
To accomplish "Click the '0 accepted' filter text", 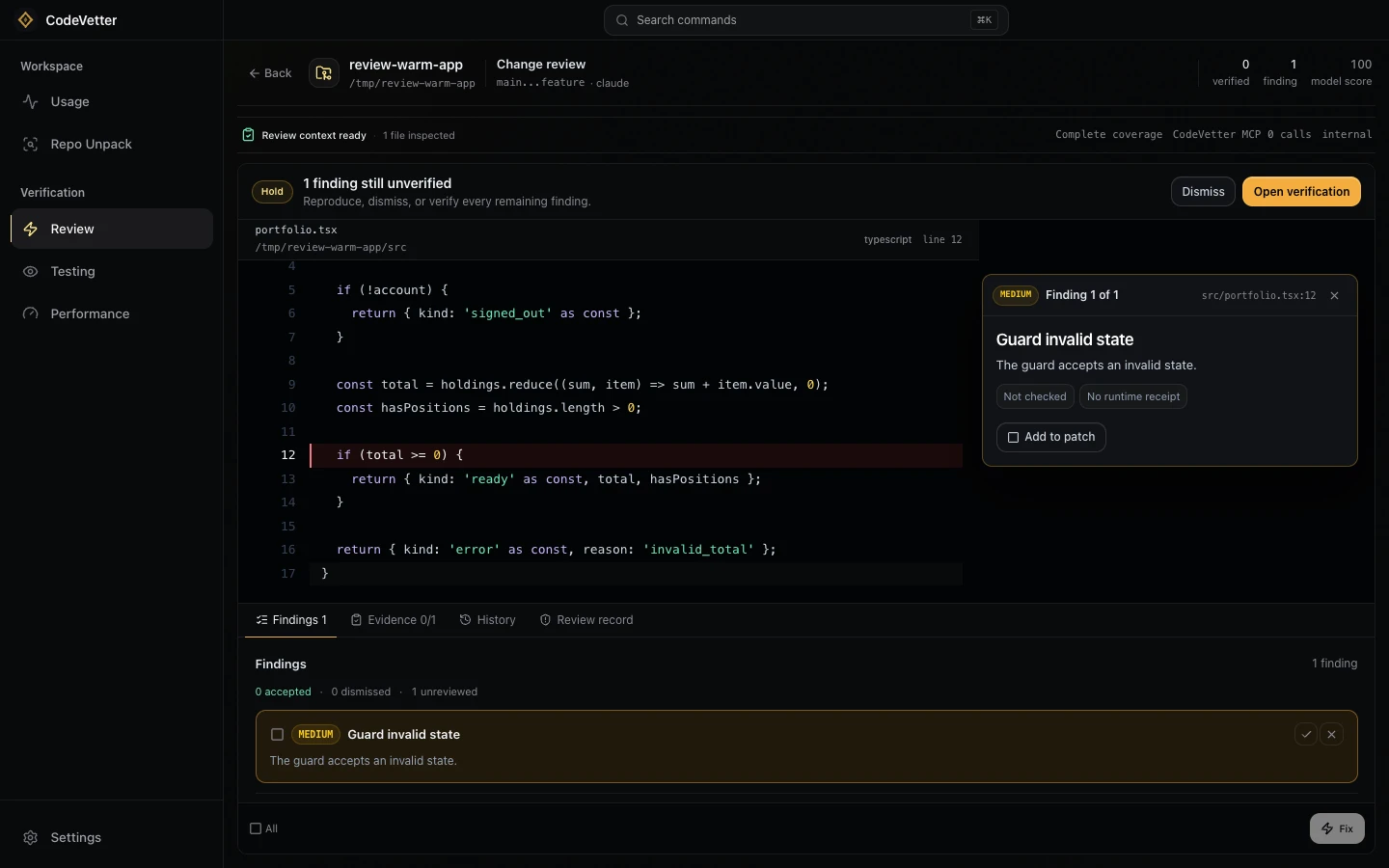I will coord(283,692).
